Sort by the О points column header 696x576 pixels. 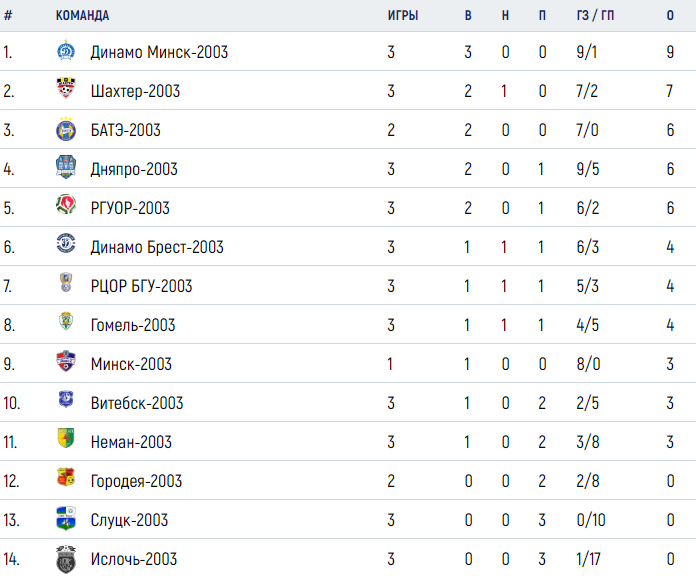click(x=670, y=16)
